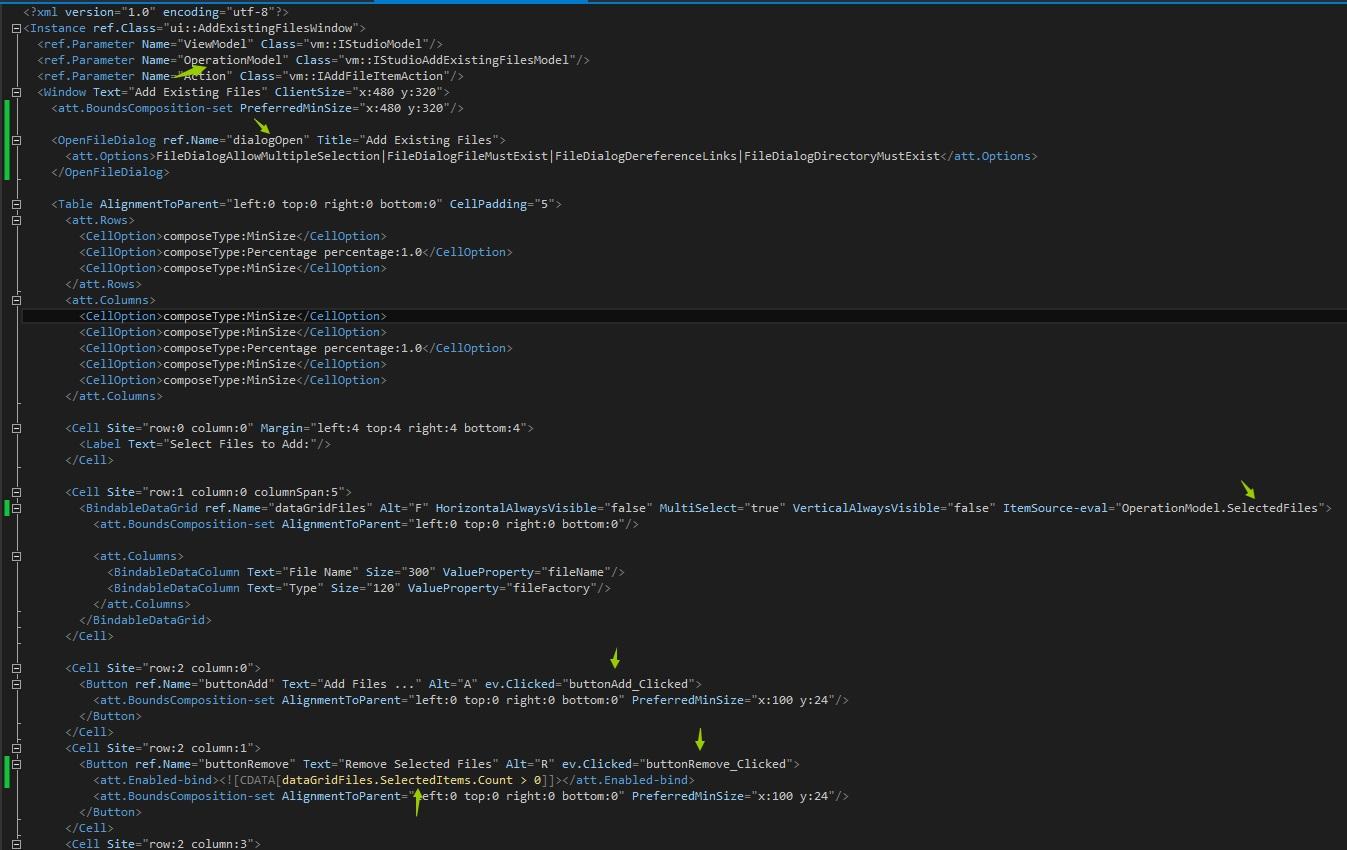Collapse the Cell block containing the Label

[16, 428]
